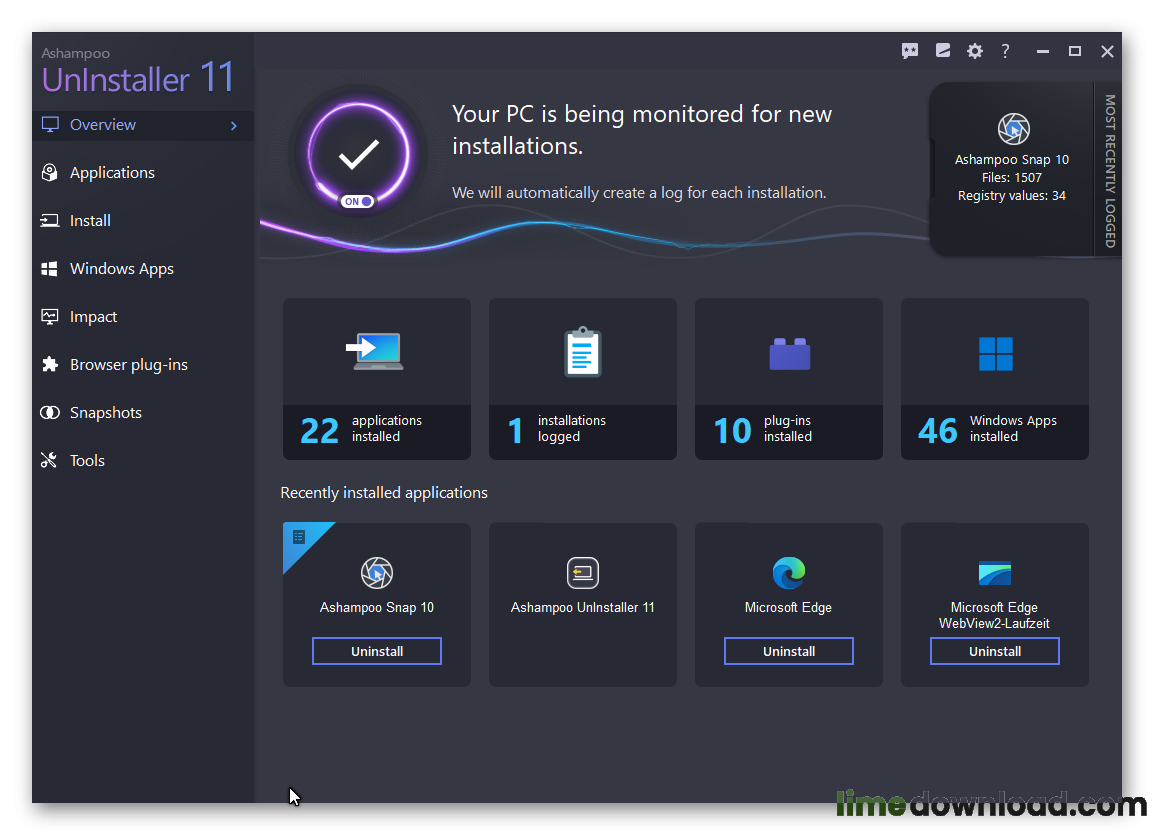Click the installations logged clipboard icon
The height and width of the screenshot is (835, 1154).
[x=582, y=352]
